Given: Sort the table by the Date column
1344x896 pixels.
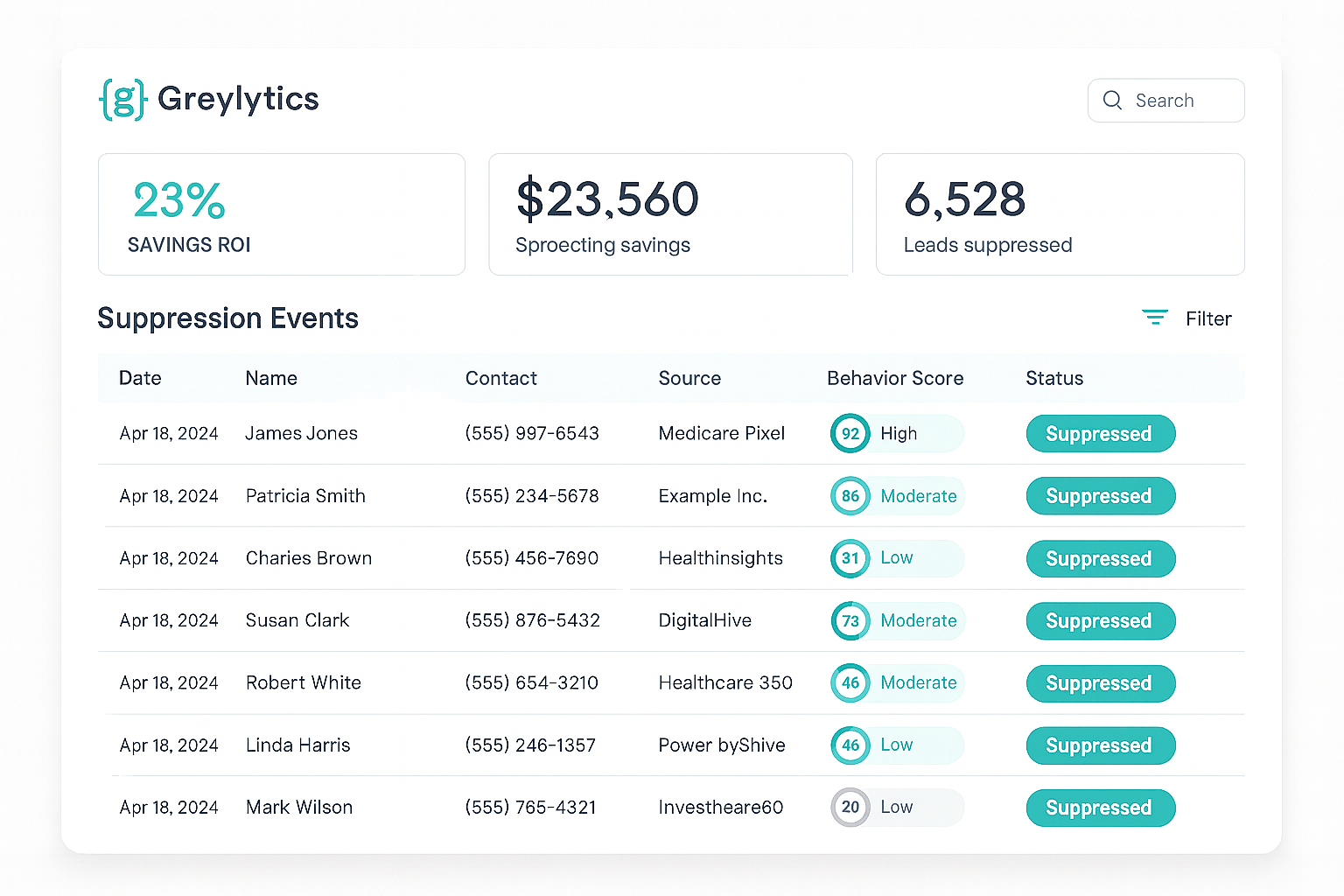Looking at the screenshot, I should pos(140,378).
